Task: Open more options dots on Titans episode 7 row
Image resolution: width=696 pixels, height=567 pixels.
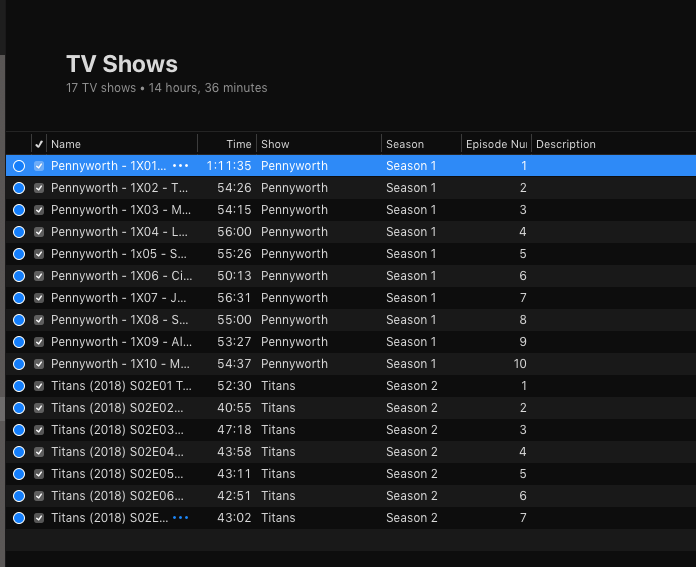Action: pyautogui.click(x=180, y=518)
